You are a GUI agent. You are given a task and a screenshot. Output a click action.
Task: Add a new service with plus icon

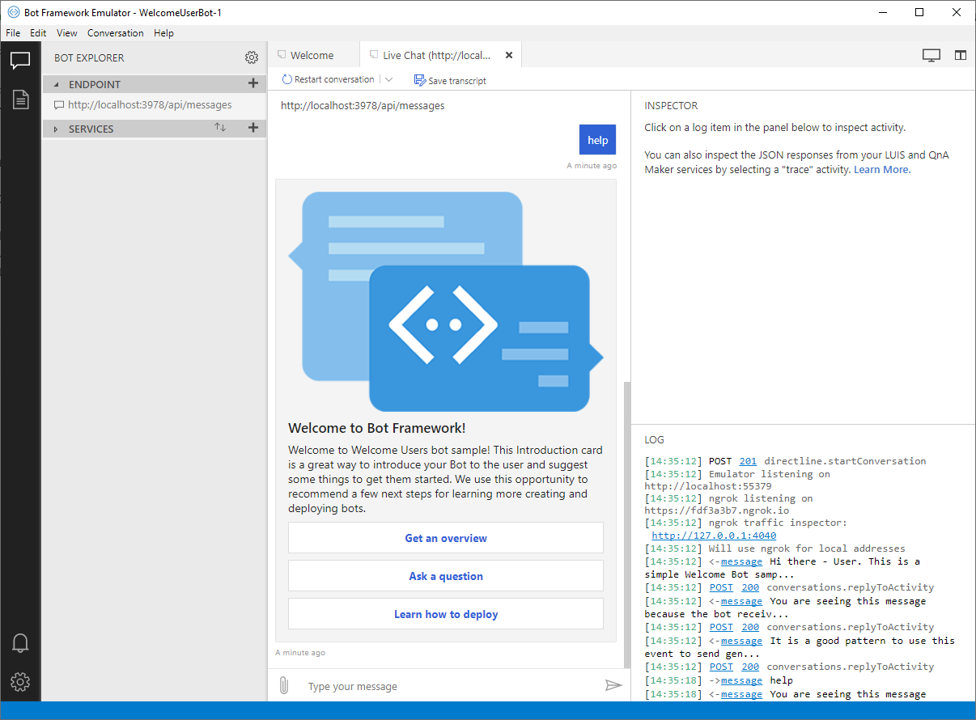click(x=253, y=128)
